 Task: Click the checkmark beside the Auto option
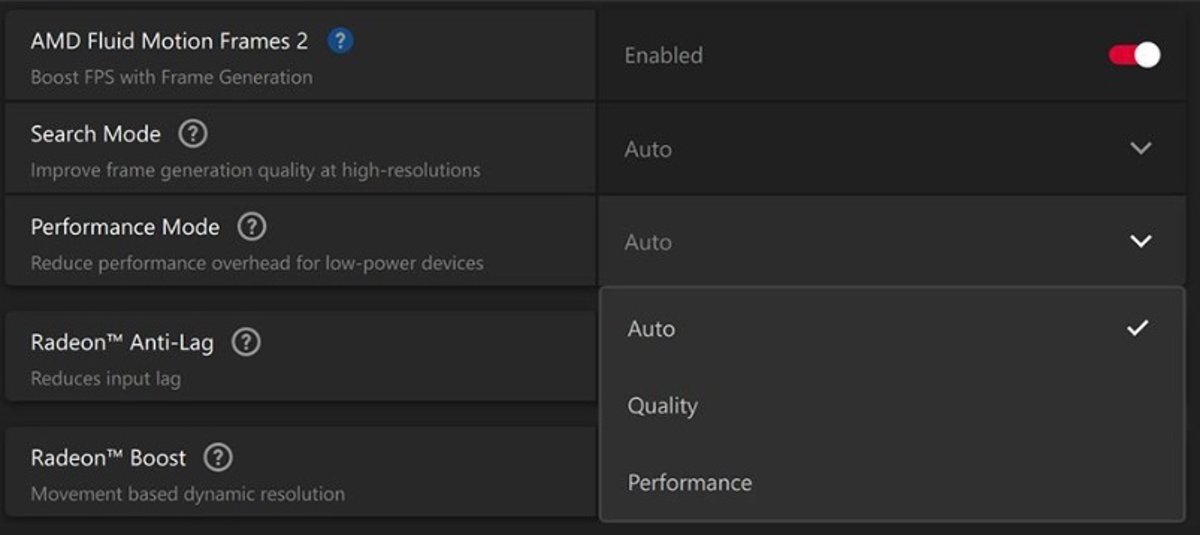point(1137,328)
